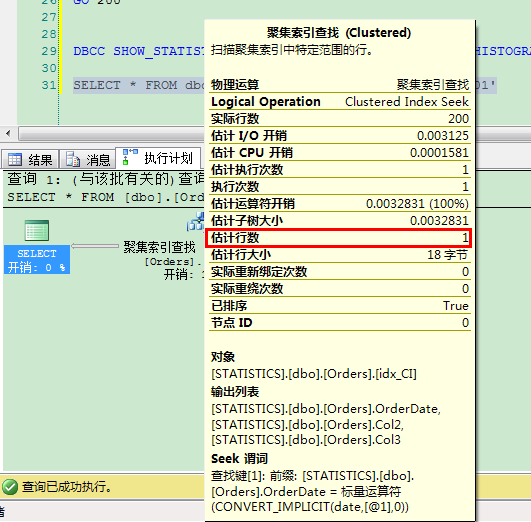The height and width of the screenshot is (522, 531).
Task: Click the execution plan diagram icon
Action: (130, 157)
